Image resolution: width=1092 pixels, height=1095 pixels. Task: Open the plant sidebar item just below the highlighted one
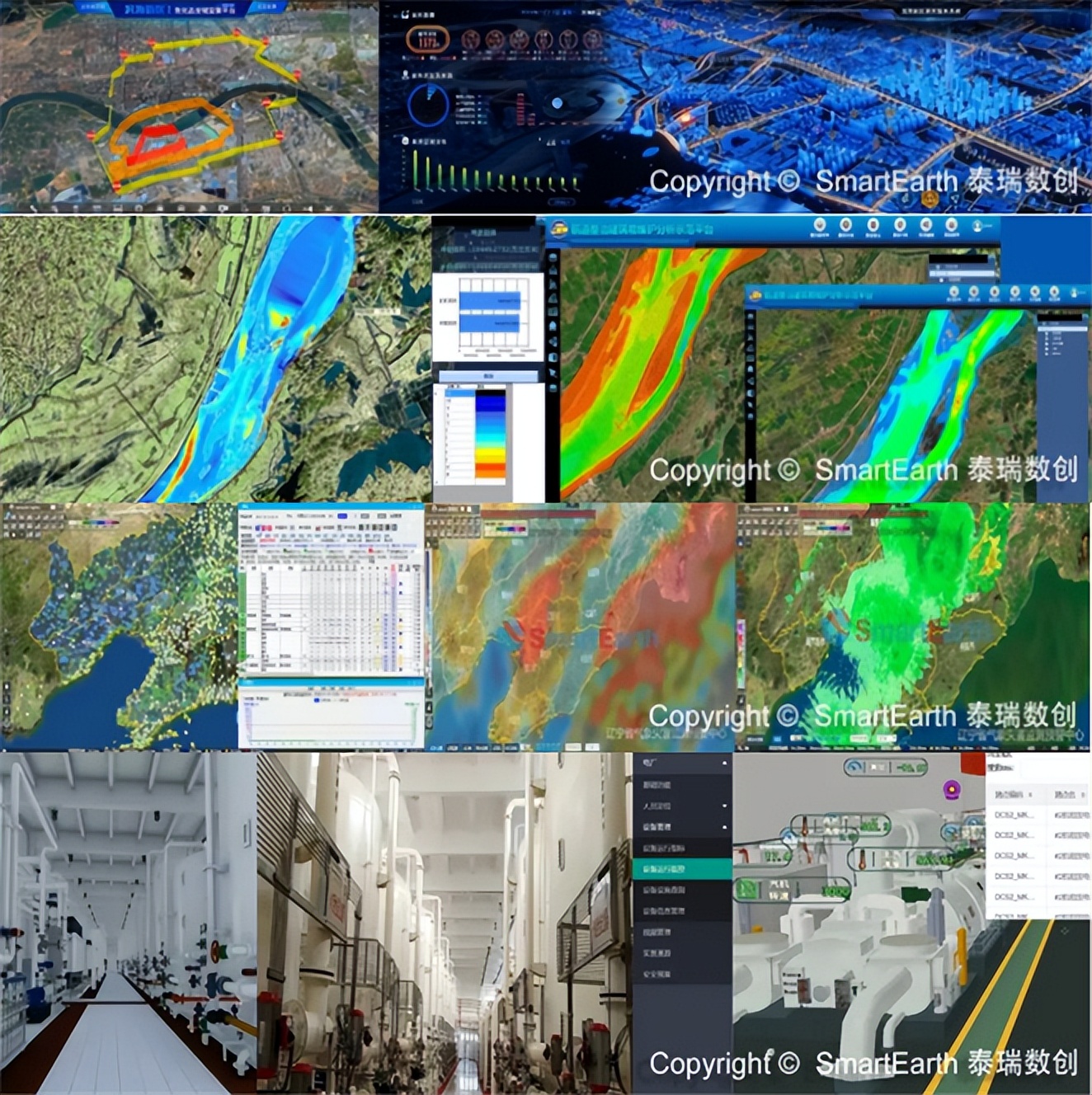click(x=682, y=890)
